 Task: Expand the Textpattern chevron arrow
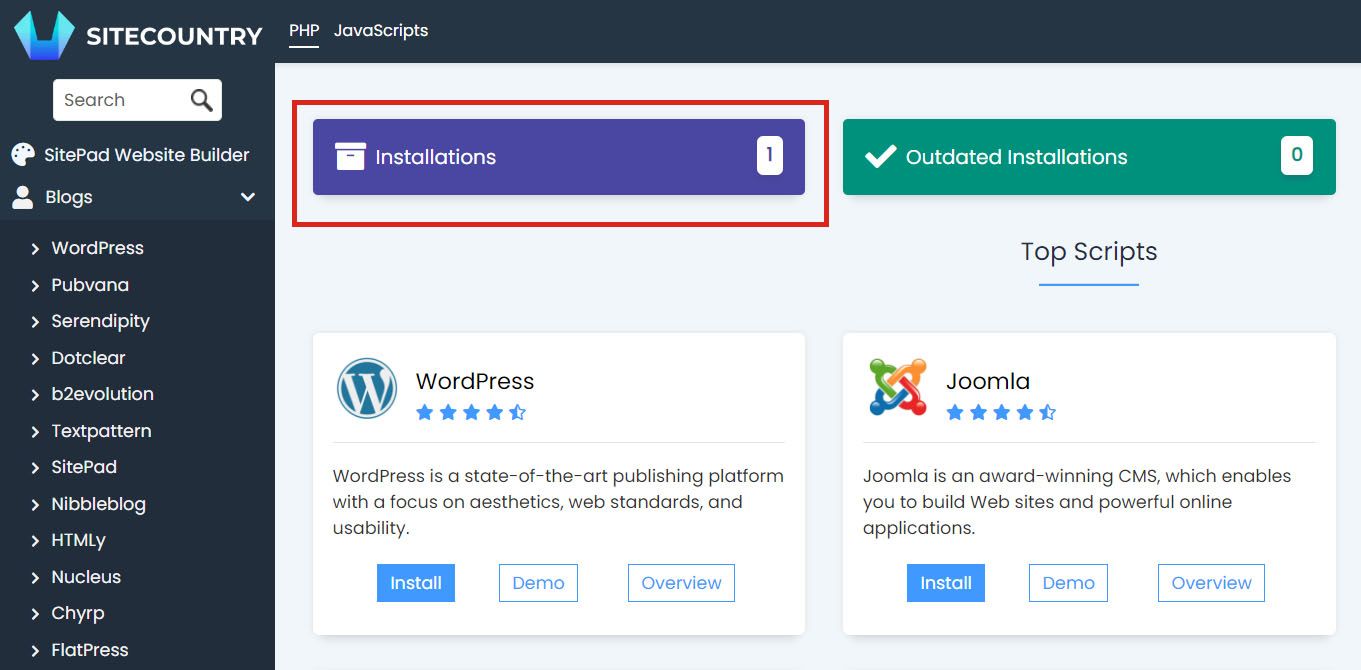tap(35, 432)
